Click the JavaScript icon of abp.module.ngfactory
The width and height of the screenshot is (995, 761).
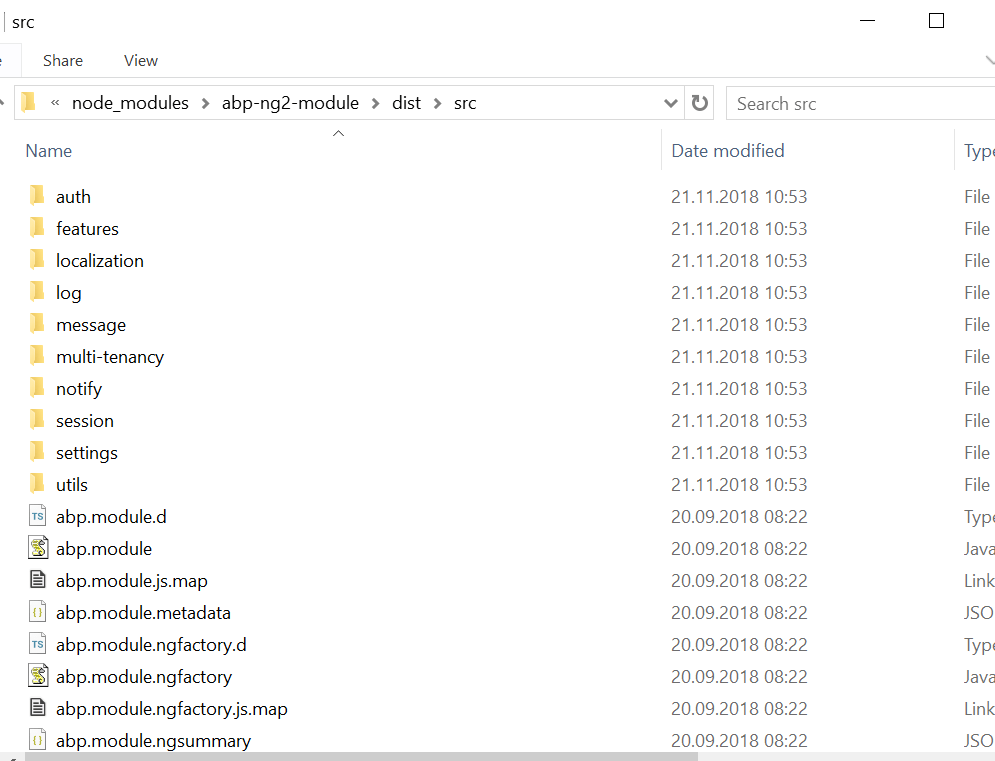[37, 676]
